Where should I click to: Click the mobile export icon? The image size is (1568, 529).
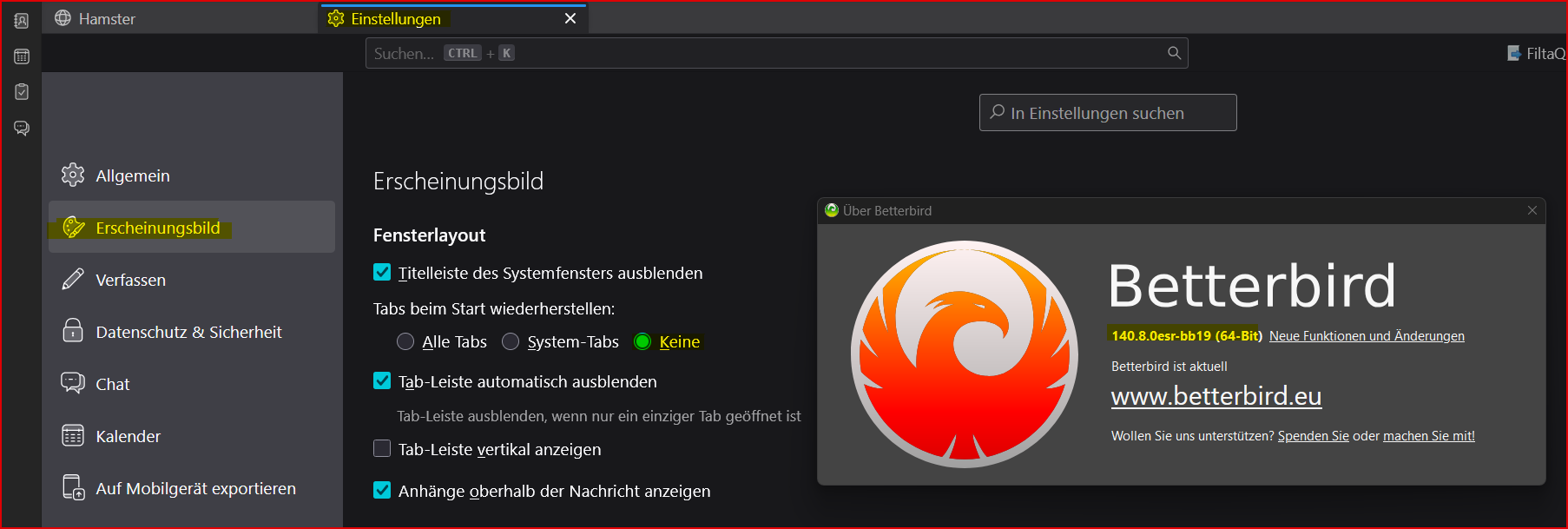(73, 487)
